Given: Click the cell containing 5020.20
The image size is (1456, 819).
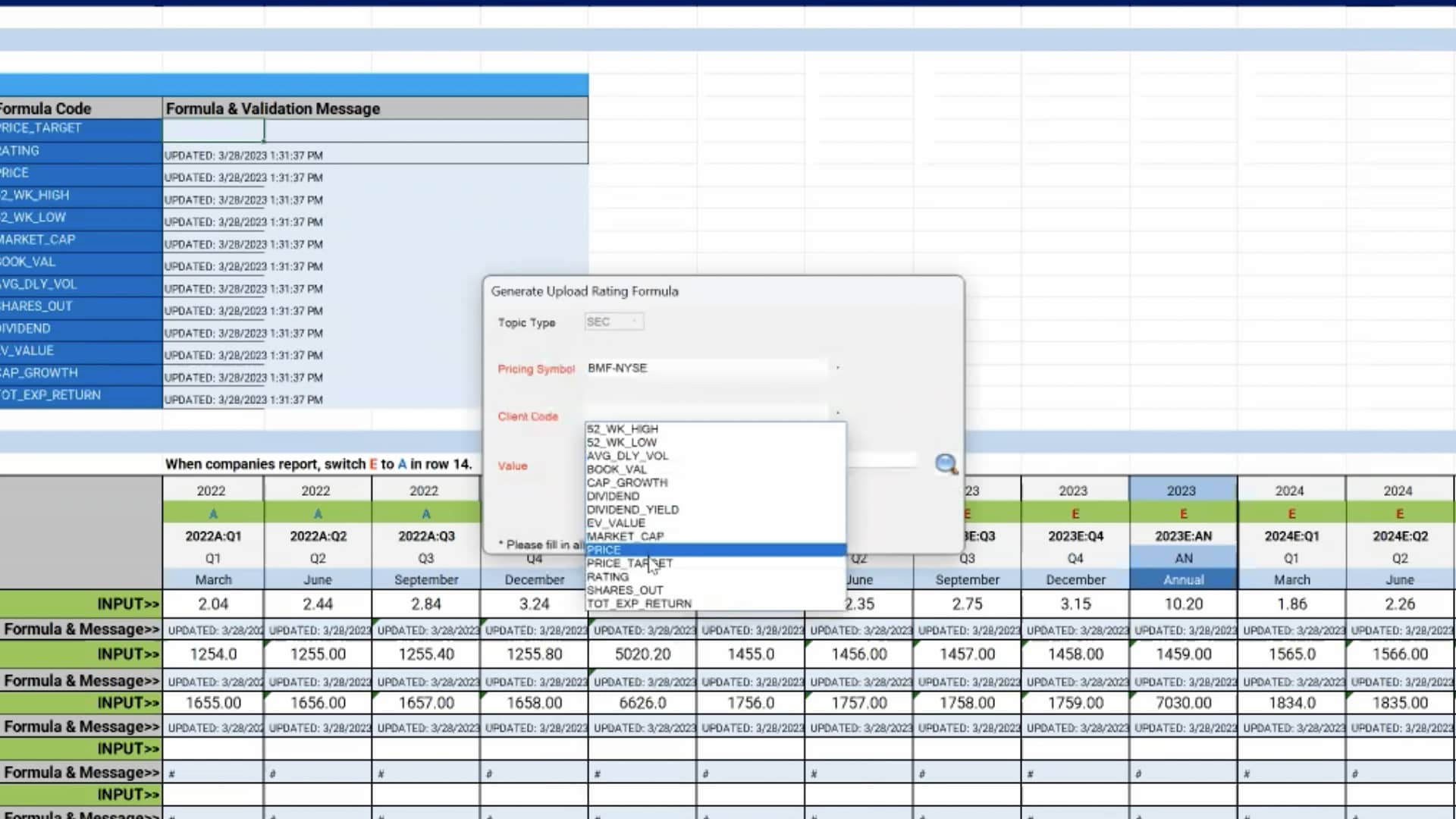Looking at the screenshot, I should [x=642, y=653].
